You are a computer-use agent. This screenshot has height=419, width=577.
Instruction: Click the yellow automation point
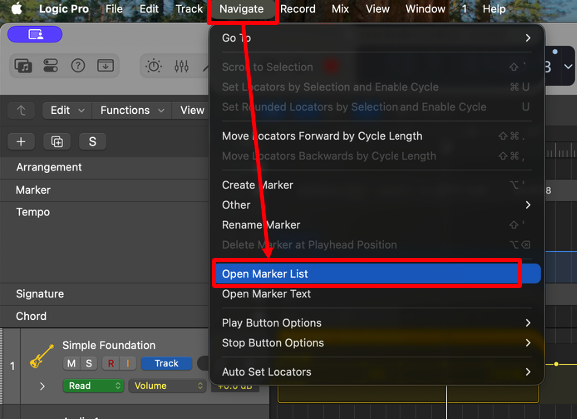coord(556,364)
